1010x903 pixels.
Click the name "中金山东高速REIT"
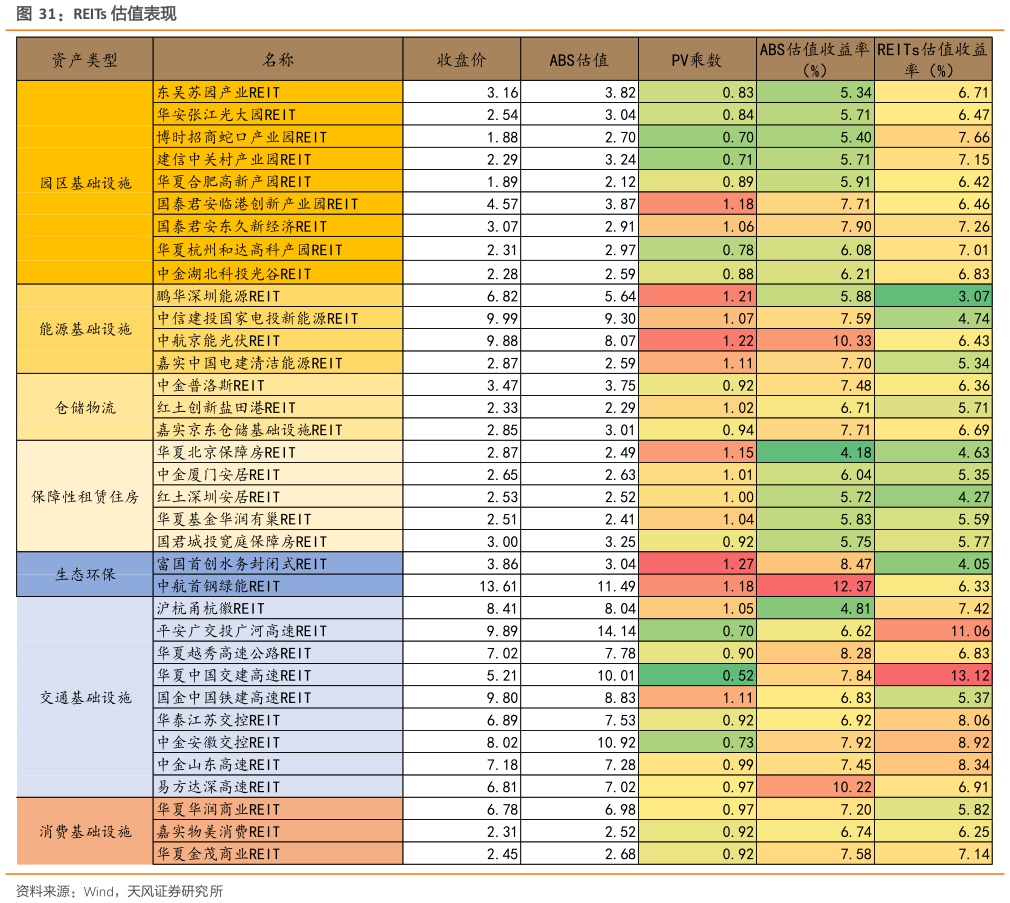click(x=219, y=765)
